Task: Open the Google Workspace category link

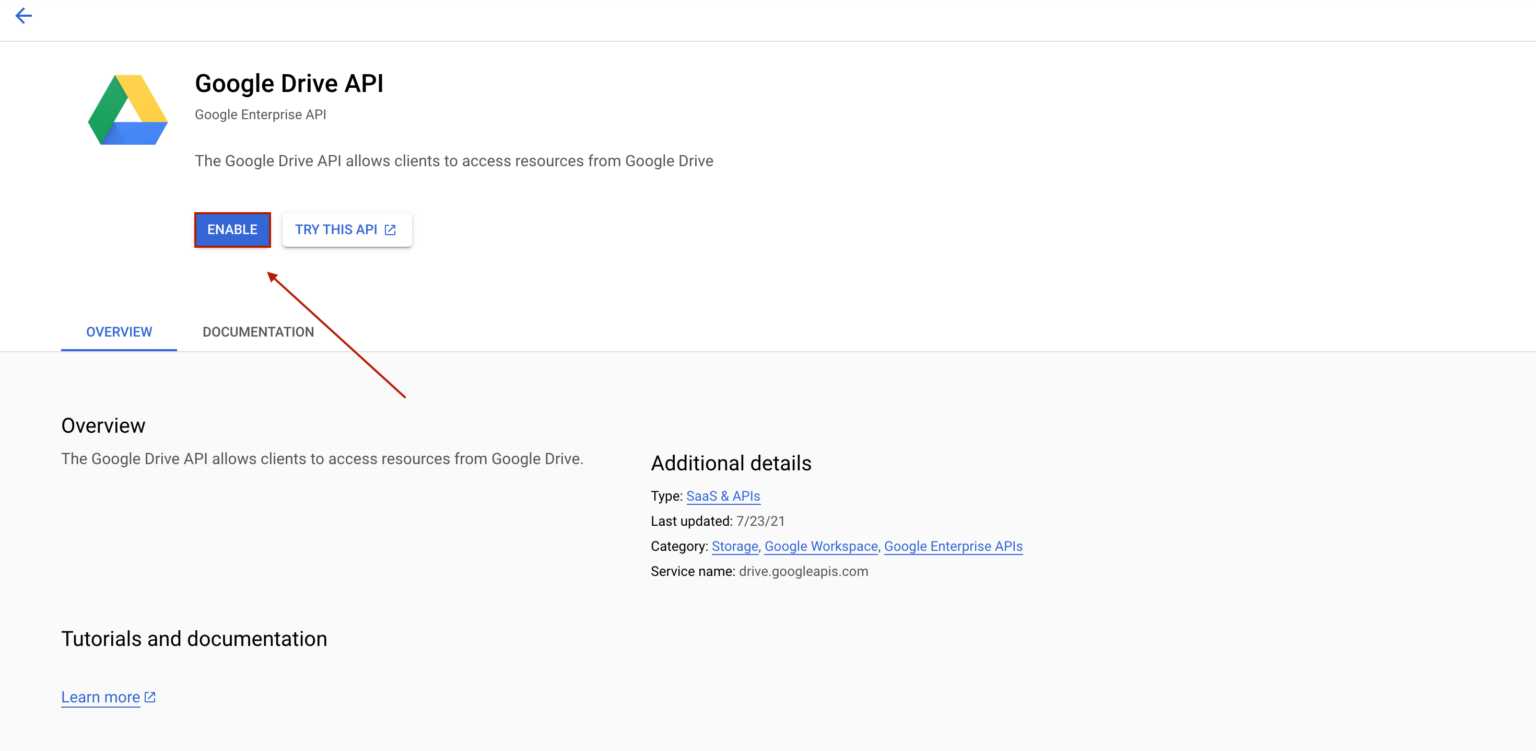Action: 820,546
